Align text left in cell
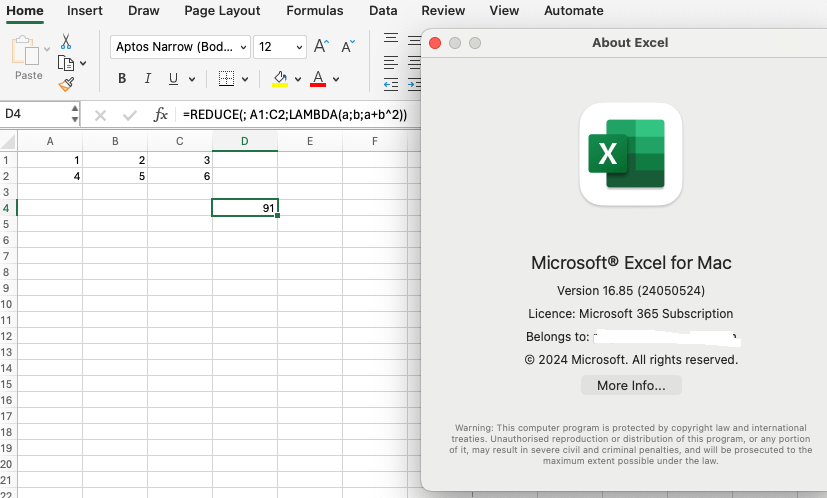827x498 pixels. click(391, 63)
